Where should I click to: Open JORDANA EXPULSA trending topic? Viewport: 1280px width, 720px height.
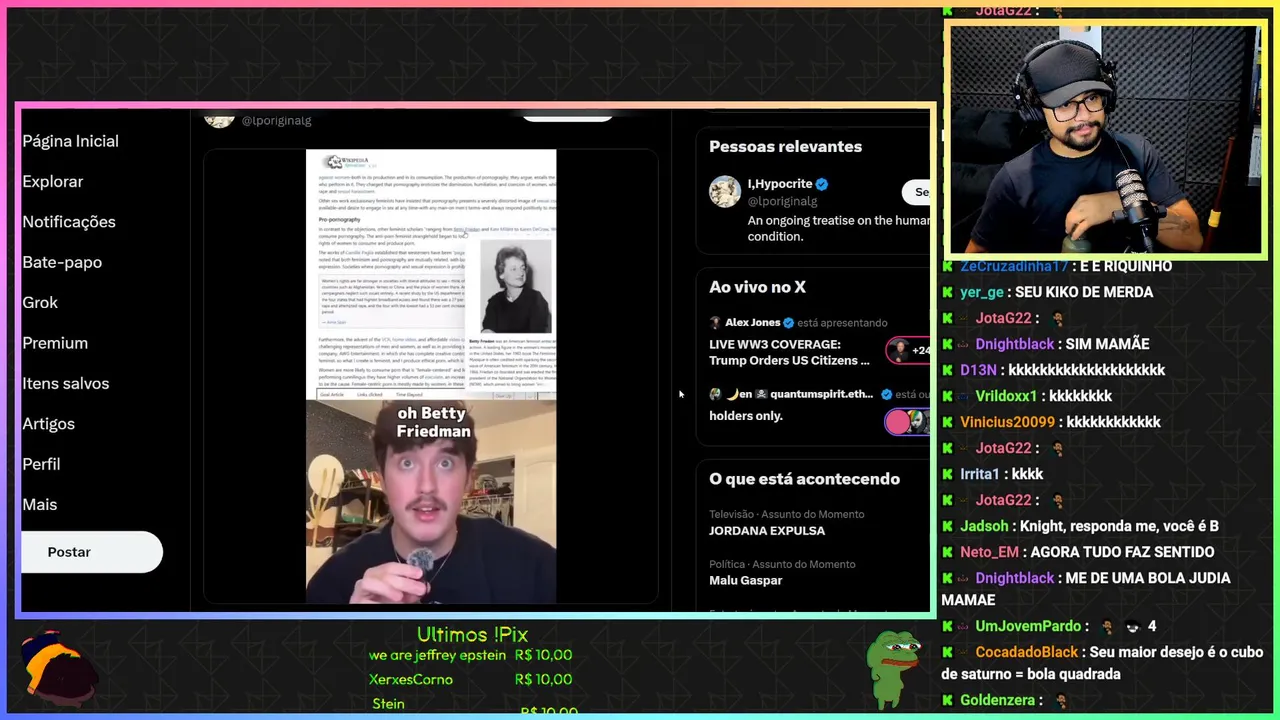[767, 530]
